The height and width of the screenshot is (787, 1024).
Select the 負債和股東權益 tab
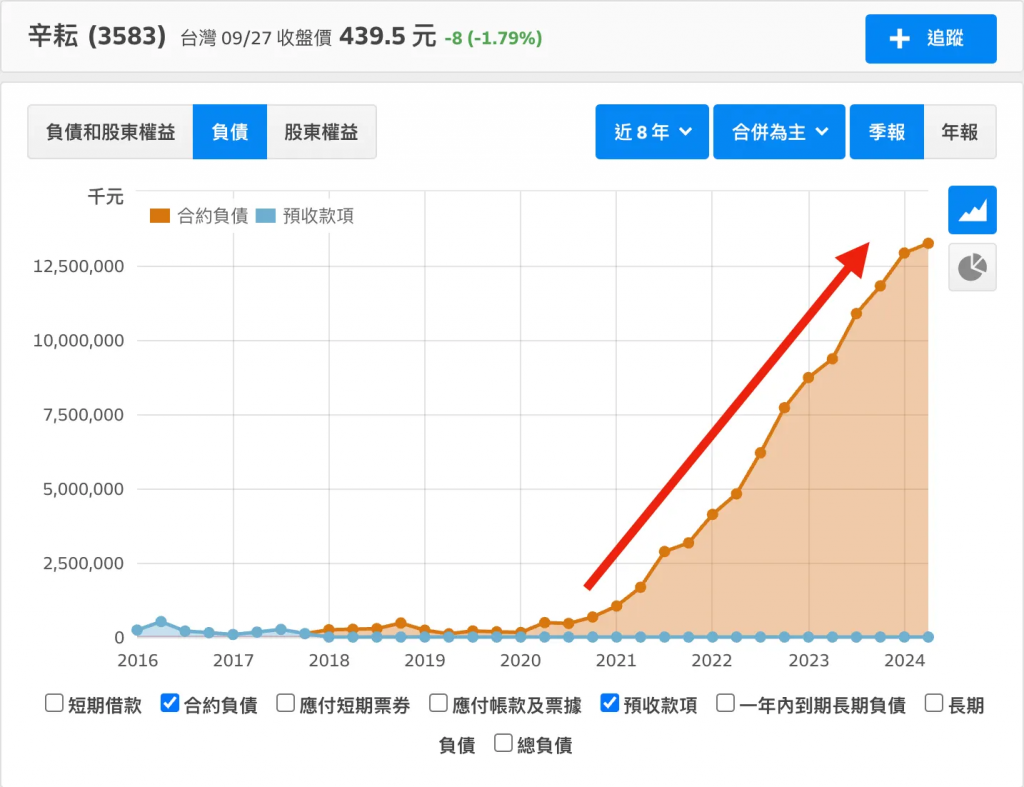click(110, 132)
